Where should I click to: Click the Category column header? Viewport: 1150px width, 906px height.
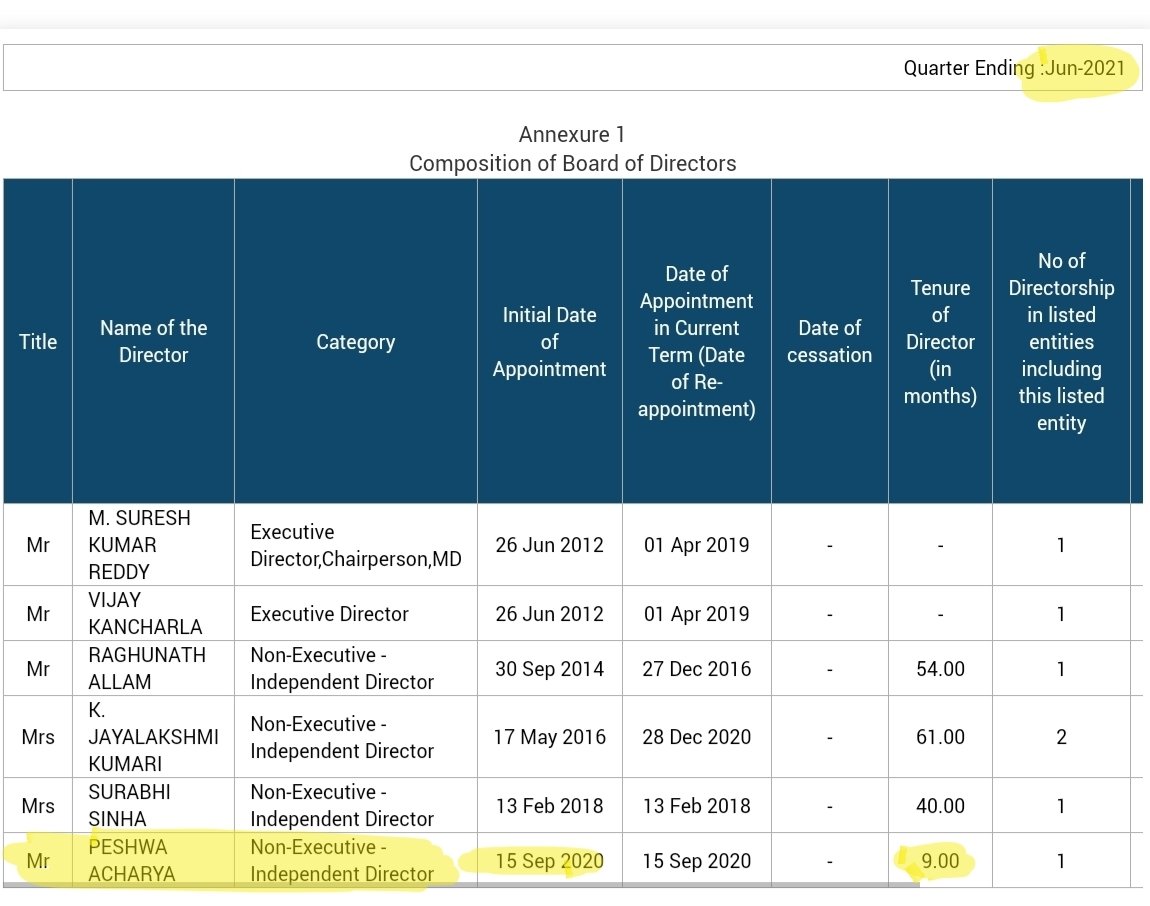click(x=356, y=341)
